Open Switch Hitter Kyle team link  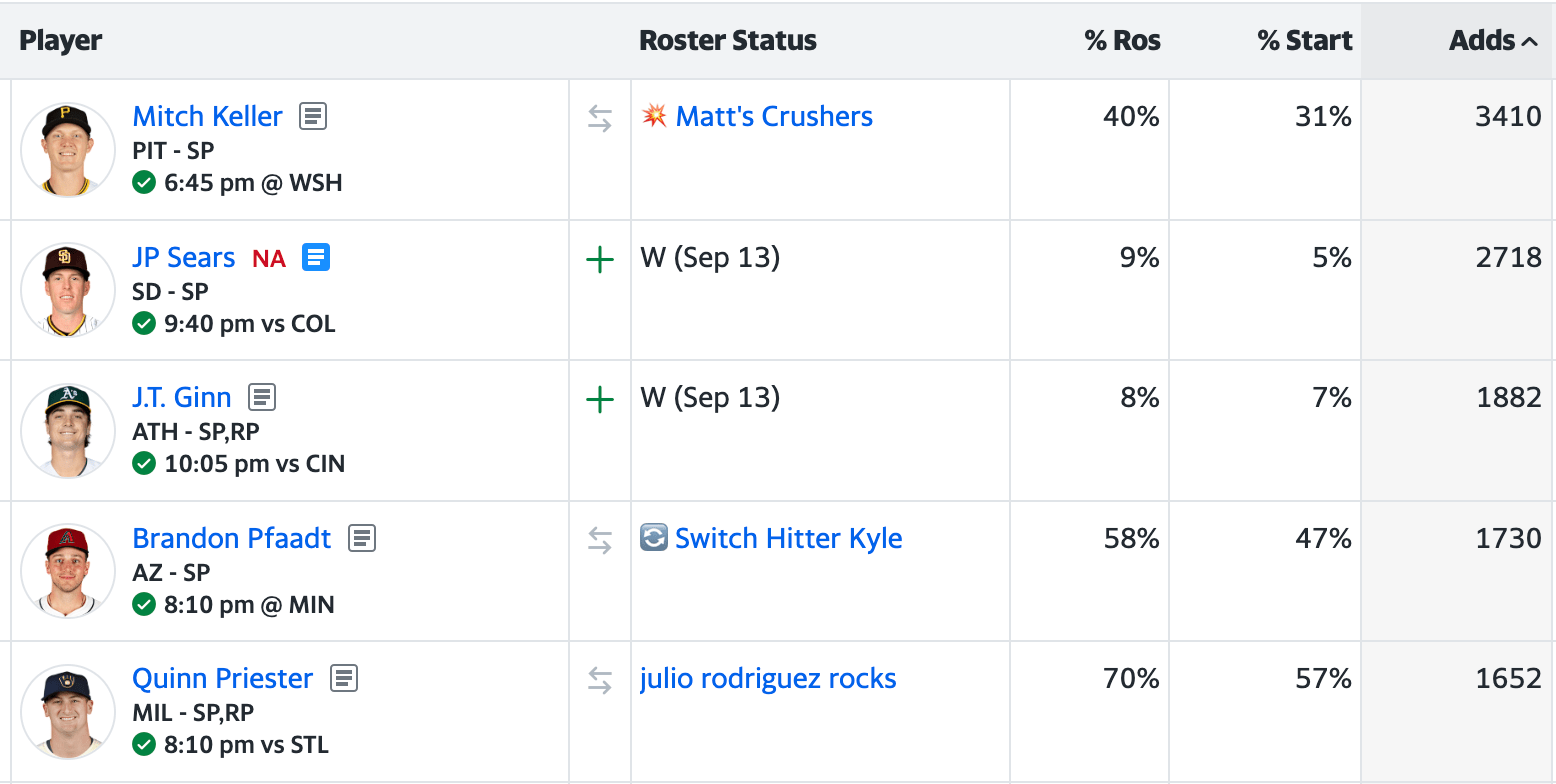(x=788, y=539)
